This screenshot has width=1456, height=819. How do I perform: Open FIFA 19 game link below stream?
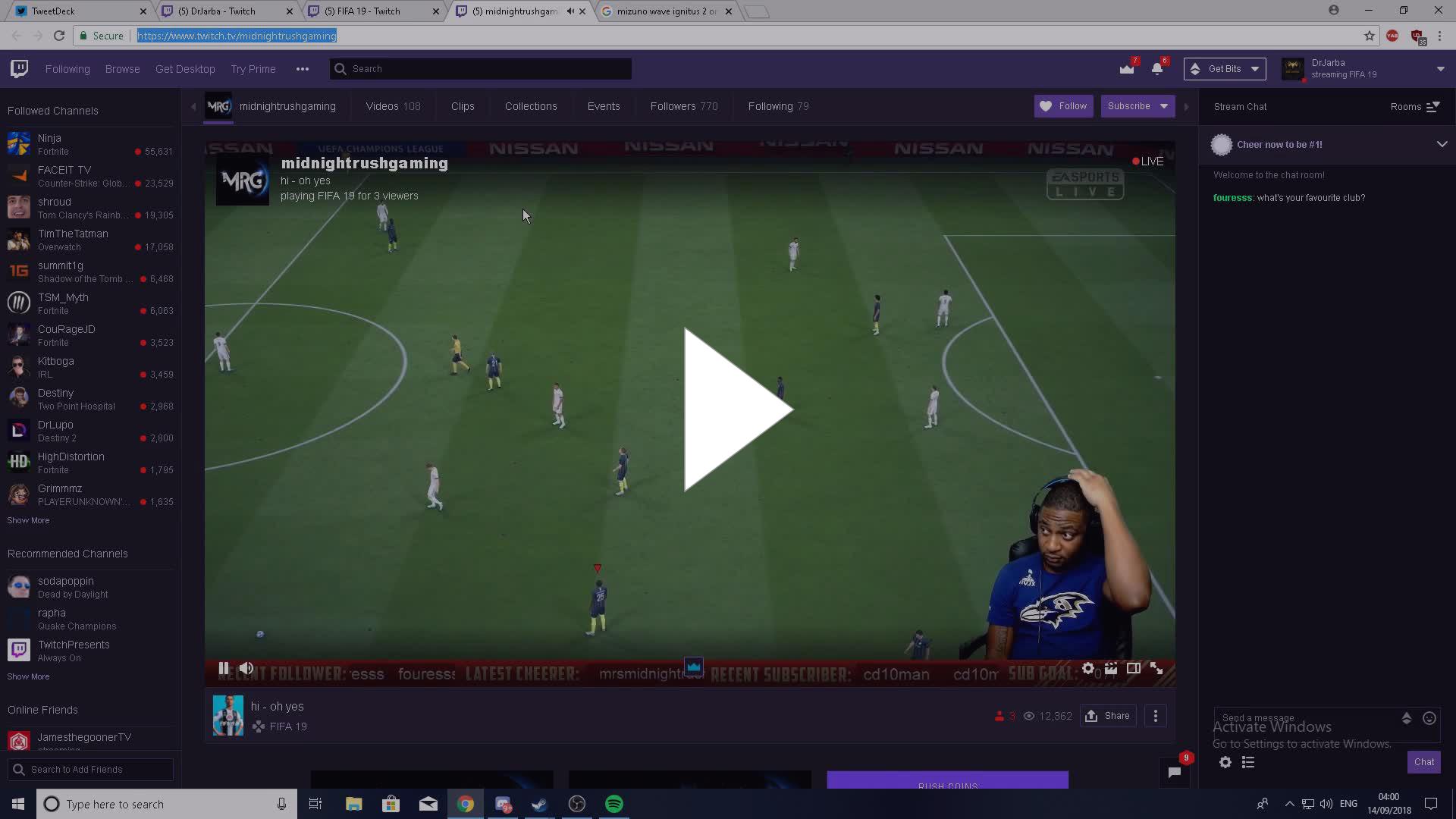coord(288,726)
